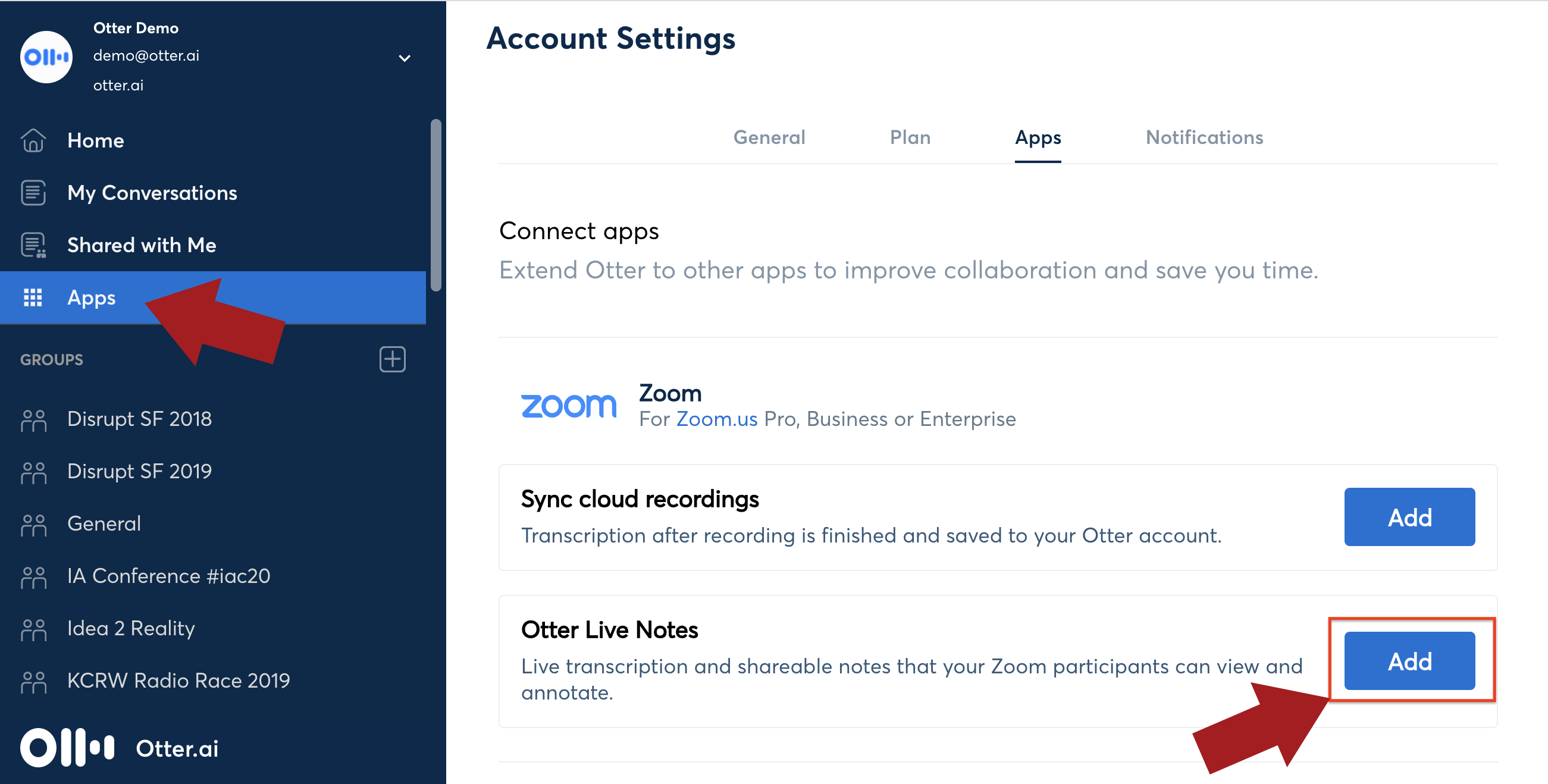The width and height of the screenshot is (1548, 784).
Task: Open the Plan tab
Action: coord(910,137)
